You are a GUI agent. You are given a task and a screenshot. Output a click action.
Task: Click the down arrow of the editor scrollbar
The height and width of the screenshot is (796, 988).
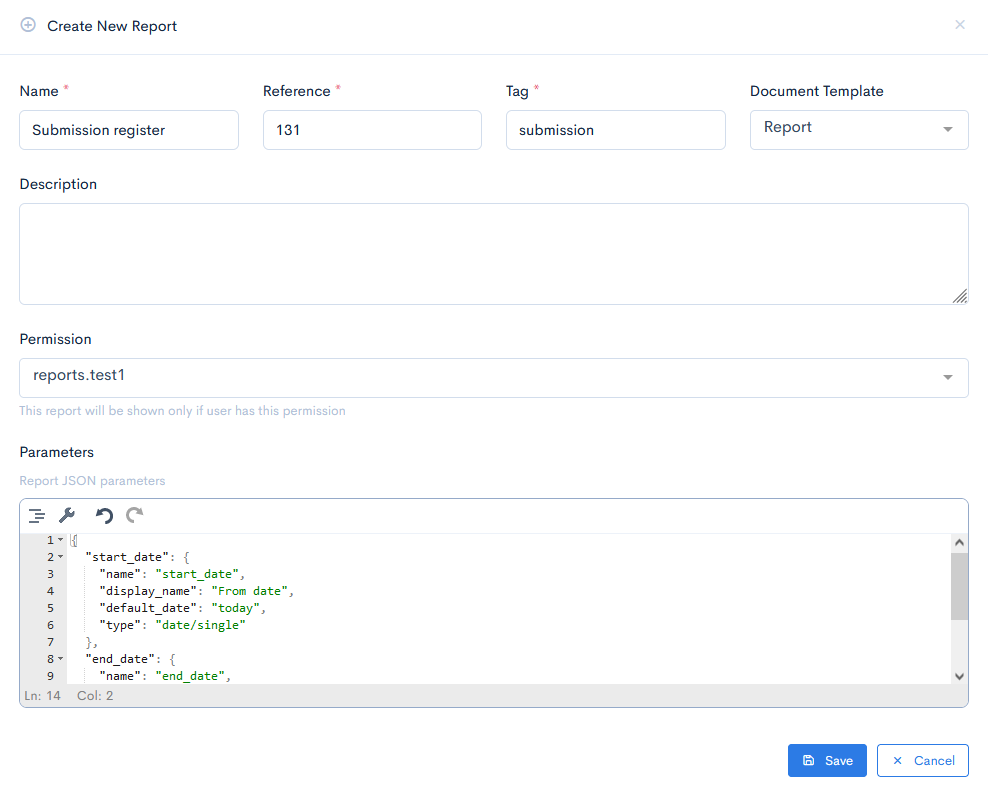[959, 675]
